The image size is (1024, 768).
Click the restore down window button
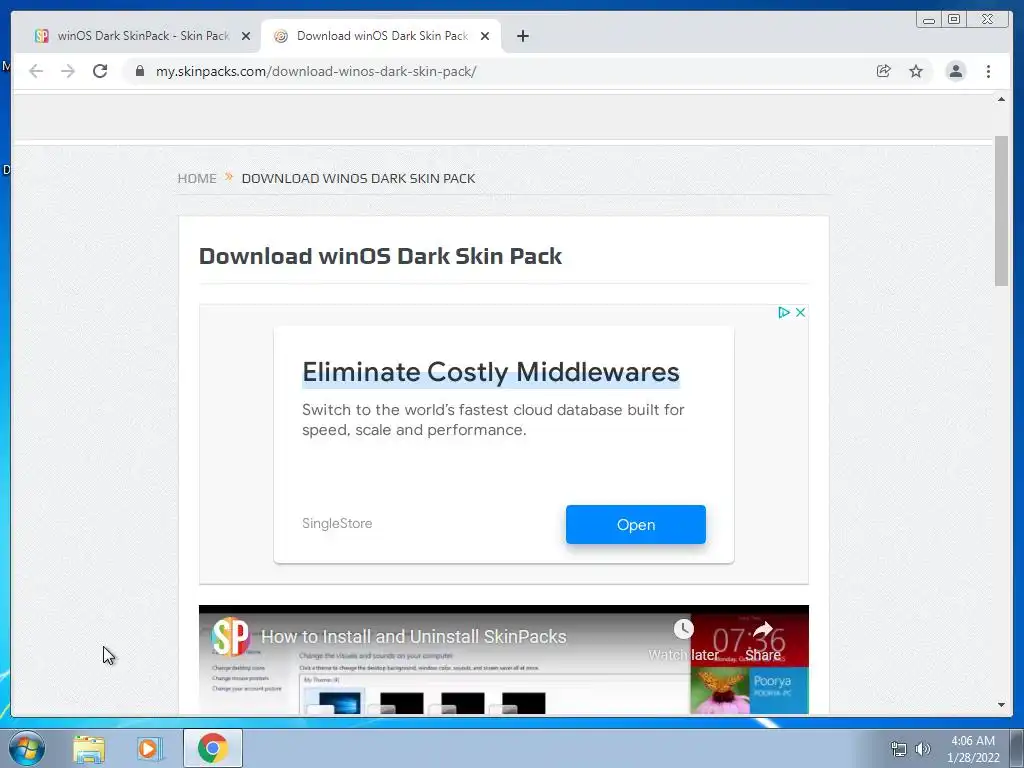click(x=954, y=20)
